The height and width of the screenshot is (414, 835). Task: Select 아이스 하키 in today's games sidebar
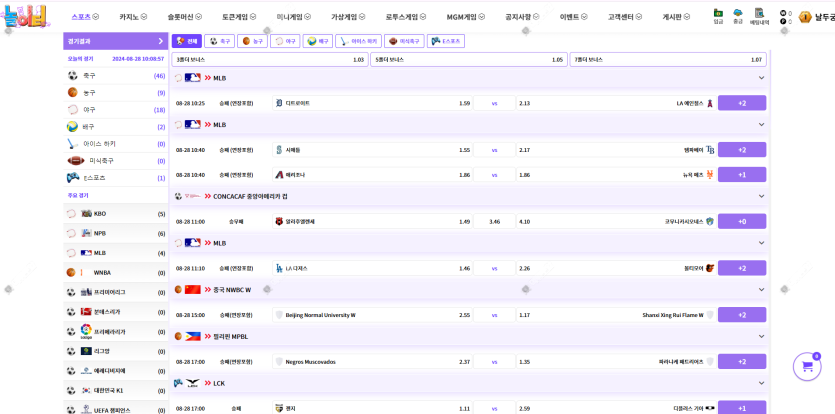116,144
